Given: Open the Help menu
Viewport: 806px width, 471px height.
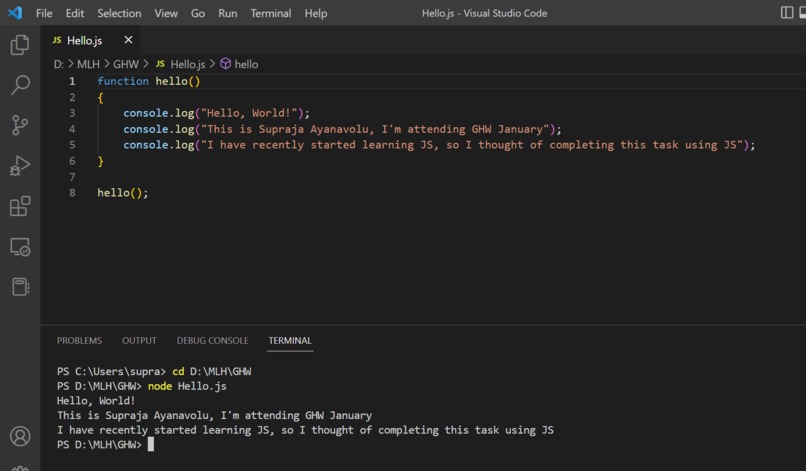Looking at the screenshot, I should point(316,13).
